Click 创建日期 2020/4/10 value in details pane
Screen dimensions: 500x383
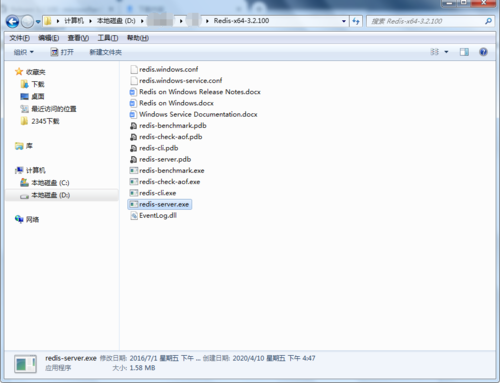(x=274, y=358)
